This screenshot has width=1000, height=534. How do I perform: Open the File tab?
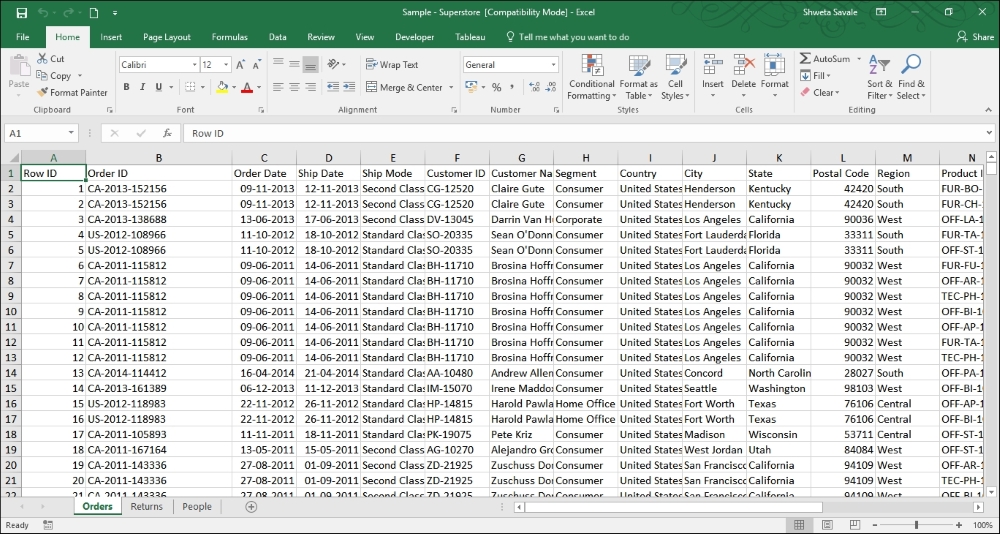point(22,37)
